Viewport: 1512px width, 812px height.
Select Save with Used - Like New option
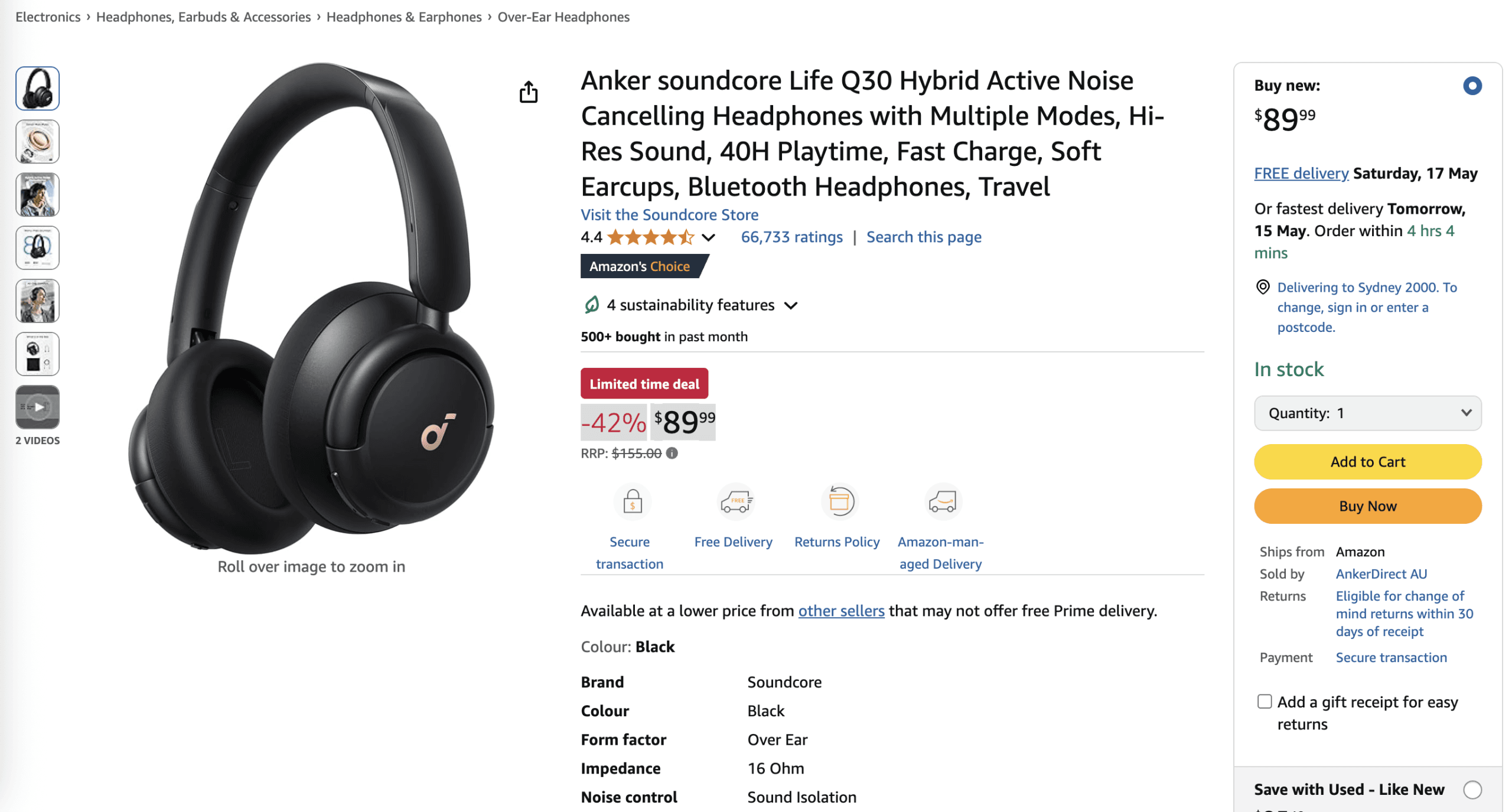pos(1472,789)
